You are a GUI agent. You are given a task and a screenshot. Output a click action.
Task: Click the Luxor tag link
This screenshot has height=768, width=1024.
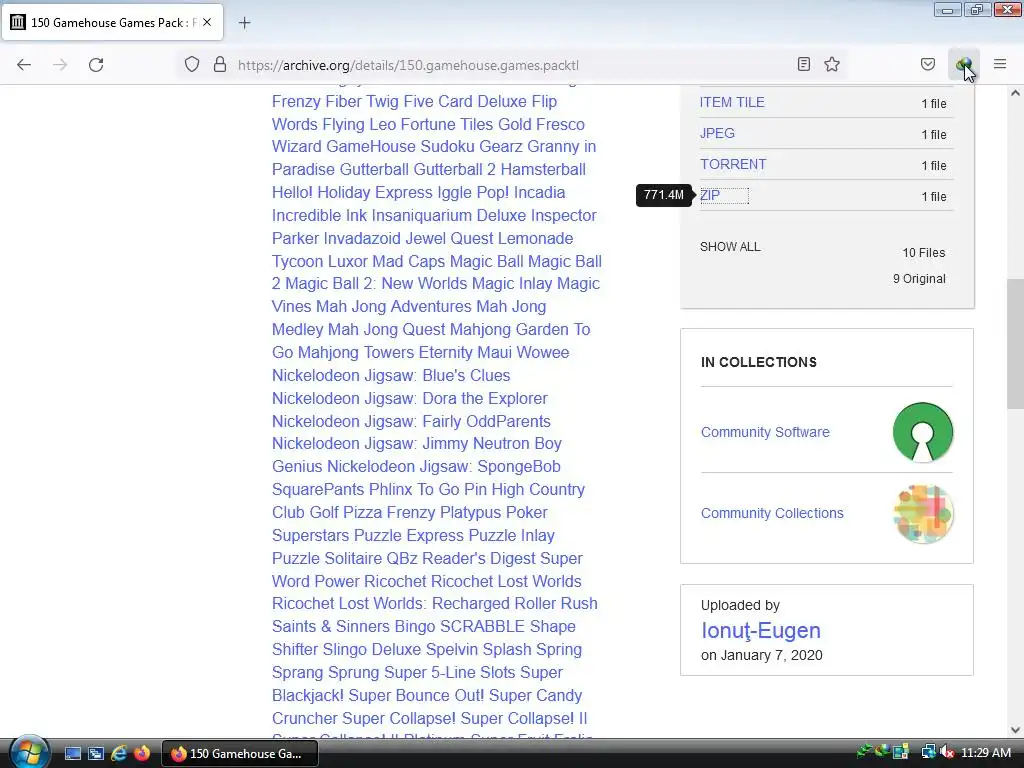click(x=347, y=261)
